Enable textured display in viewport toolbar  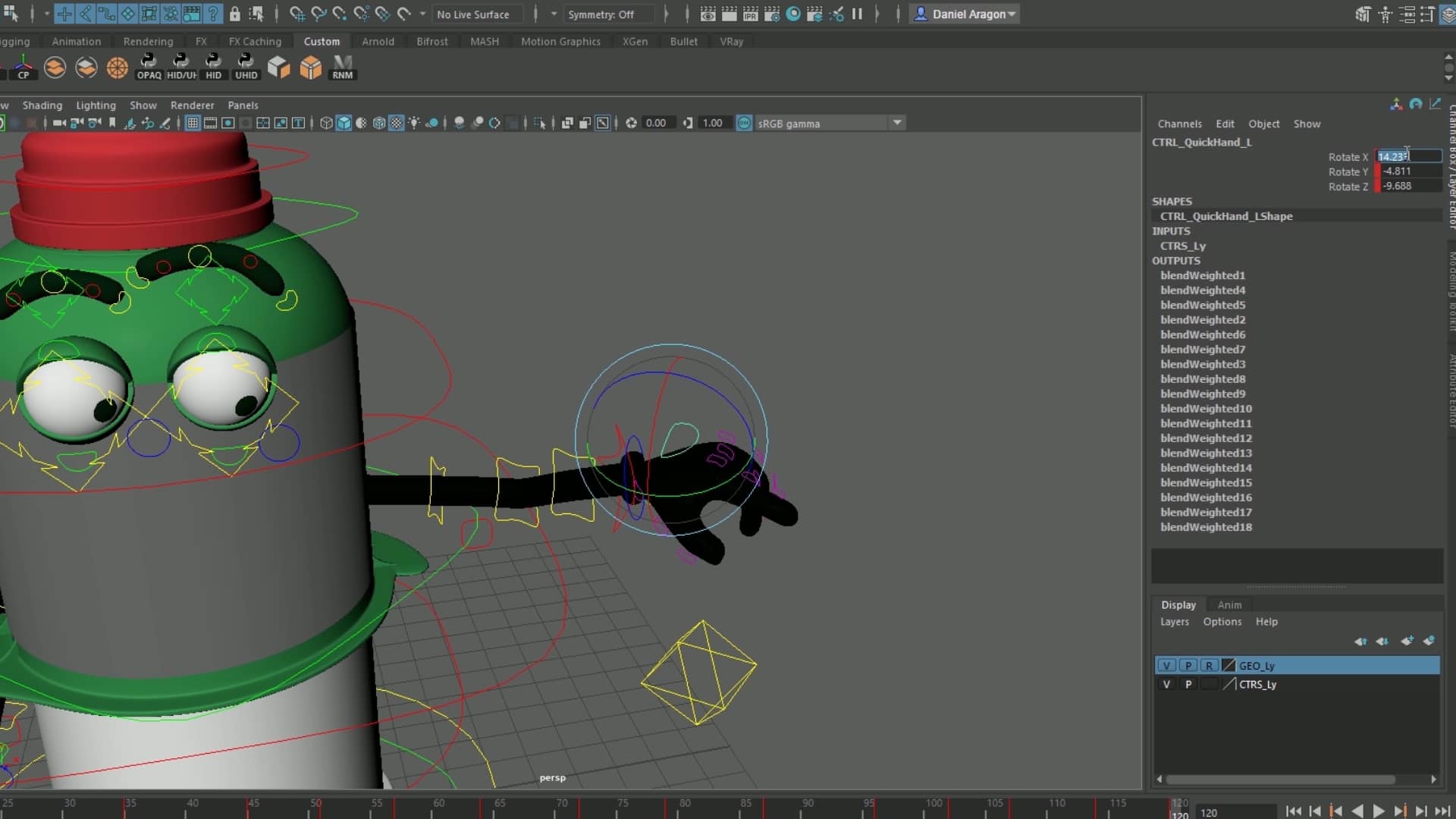tap(397, 123)
